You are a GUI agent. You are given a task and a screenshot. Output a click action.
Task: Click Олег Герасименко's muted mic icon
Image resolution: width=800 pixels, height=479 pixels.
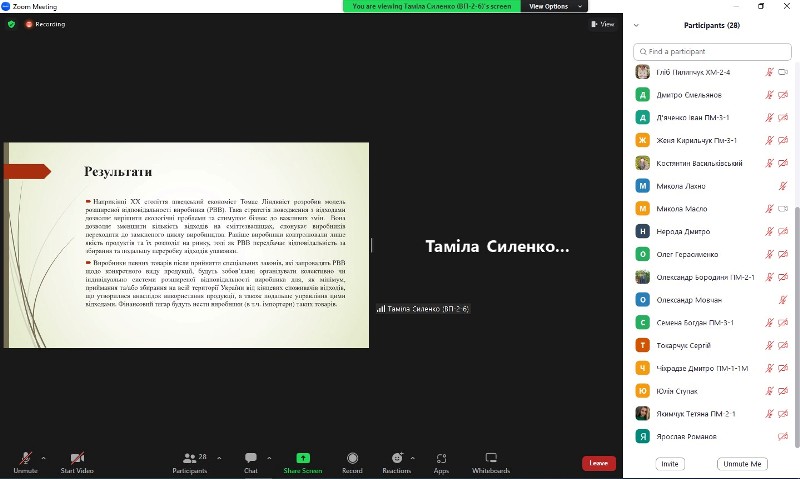[x=769, y=254]
